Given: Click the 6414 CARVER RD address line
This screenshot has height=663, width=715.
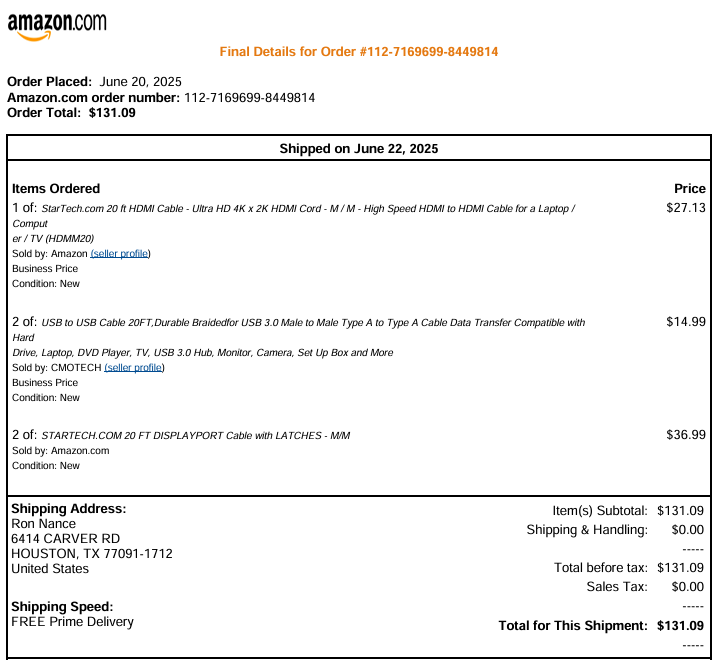Looking at the screenshot, I should pos(66,539).
